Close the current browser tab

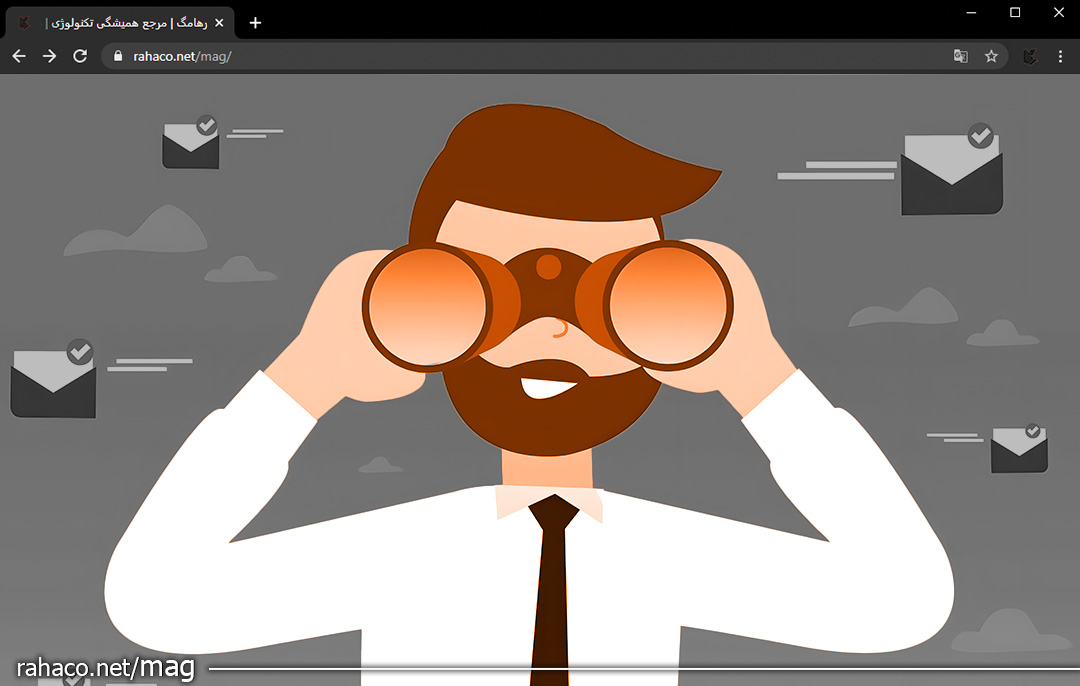click(219, 22)
